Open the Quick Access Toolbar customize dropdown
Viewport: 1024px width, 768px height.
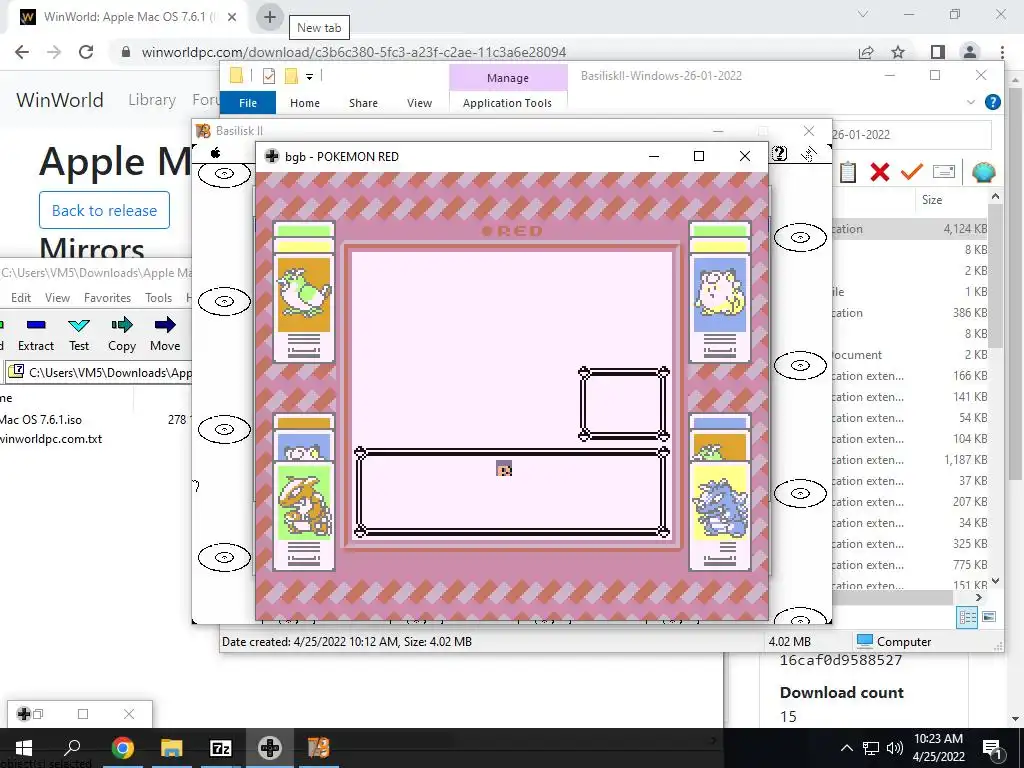coord(310,76)
